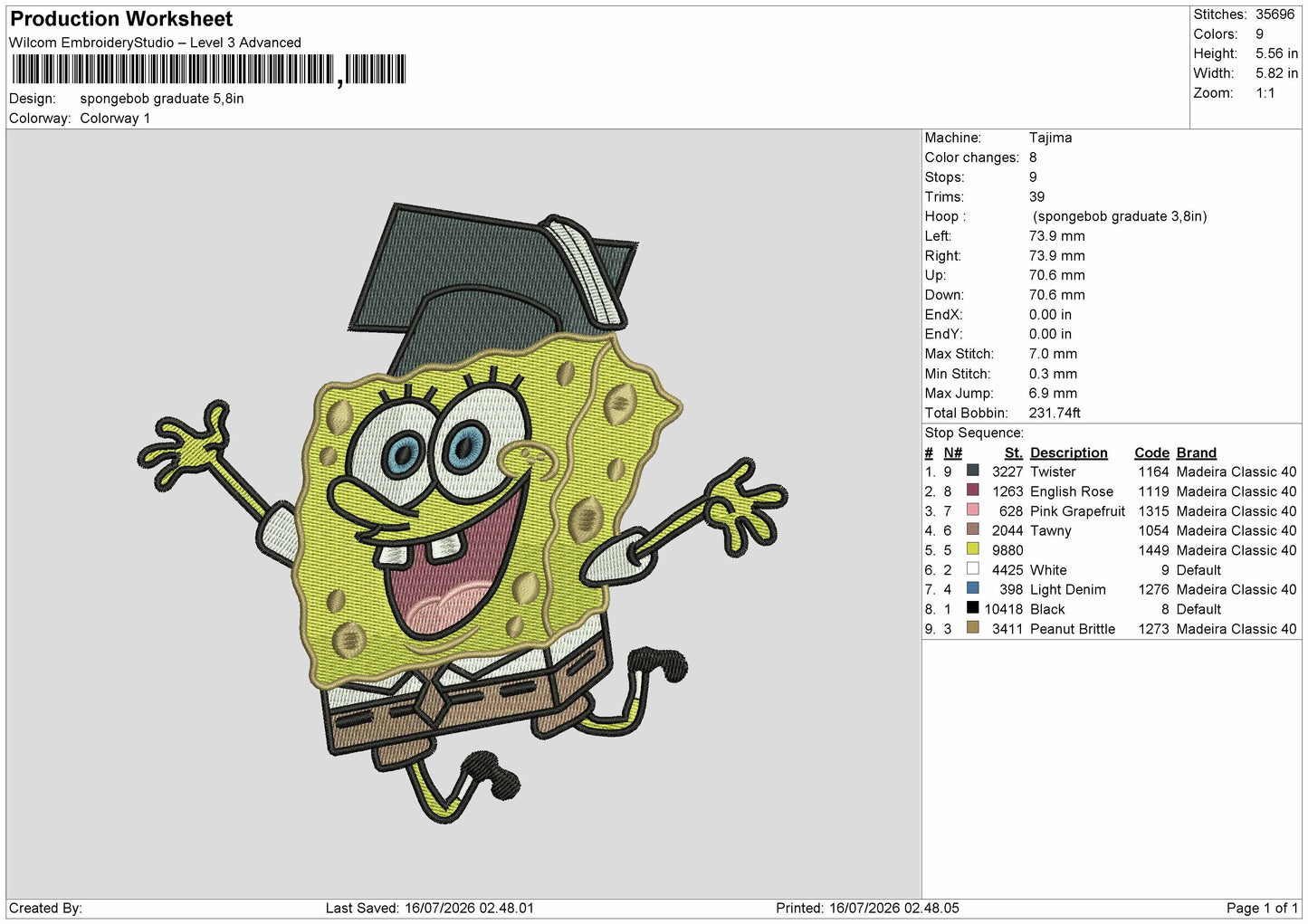Image resolution: width=1308 pixels, height=924 pixels.
Task: Click the 'Peanut Brittle' description text
Action: coord(1073,629)
